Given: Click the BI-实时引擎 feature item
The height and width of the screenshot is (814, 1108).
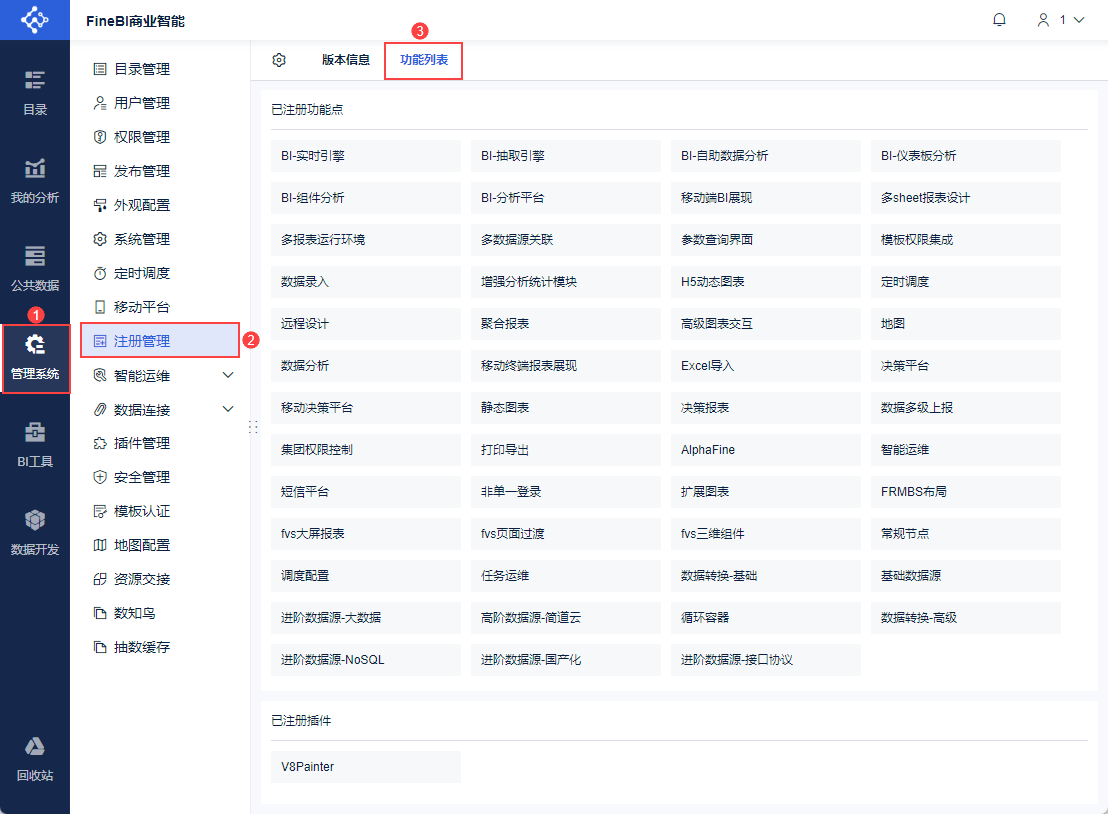Looking at the screenshot, I should (366, 156).
